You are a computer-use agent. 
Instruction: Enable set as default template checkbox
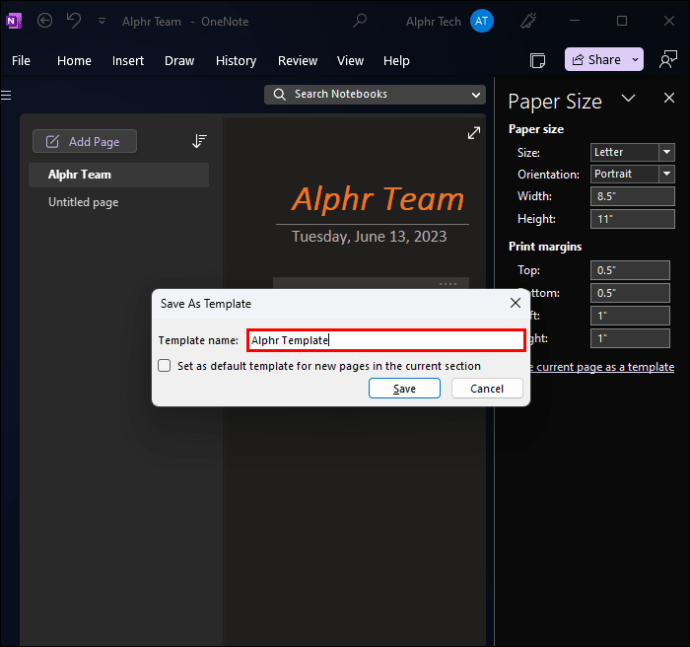[x=165, y=365]
